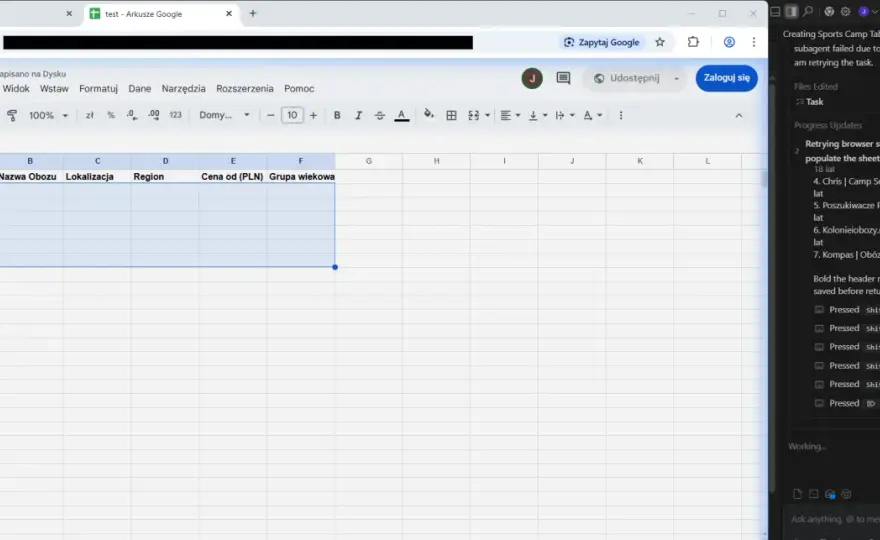
Task: Open the text color picker
Action: pos(401,115)
